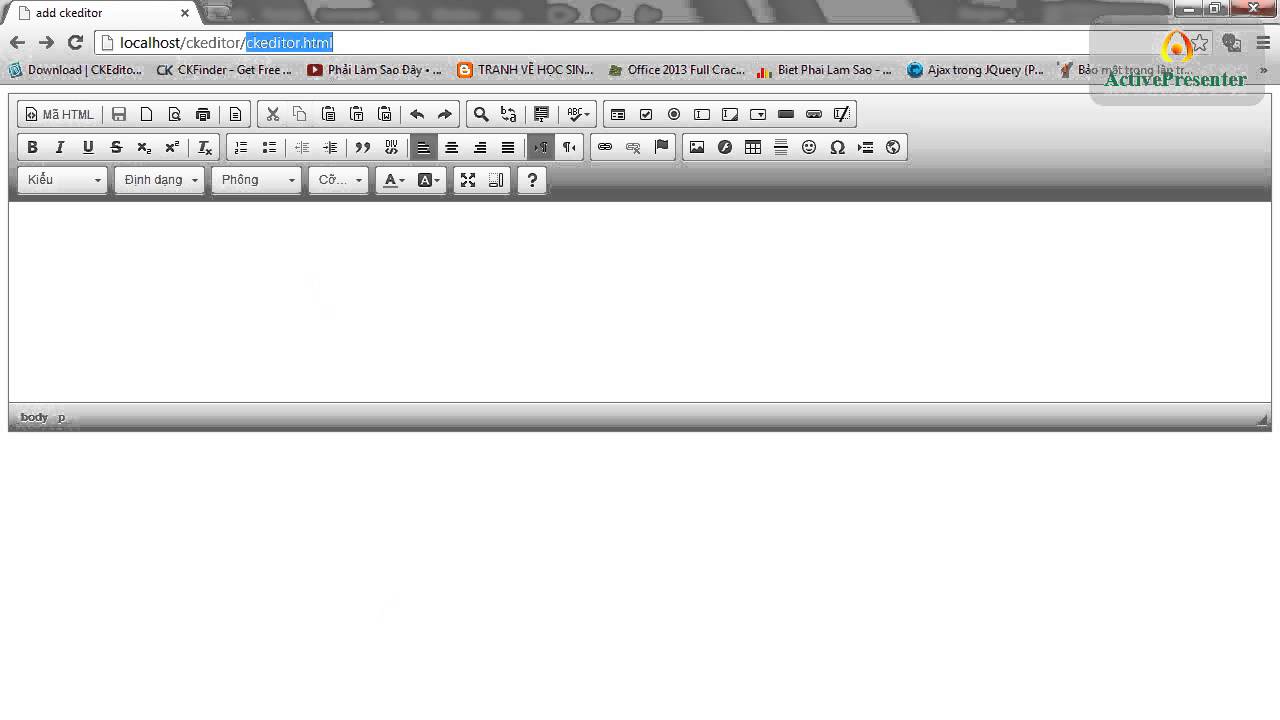1280x720 pixels.
Task: Insert a special character with Omega icon
Action: coord(837,147)
